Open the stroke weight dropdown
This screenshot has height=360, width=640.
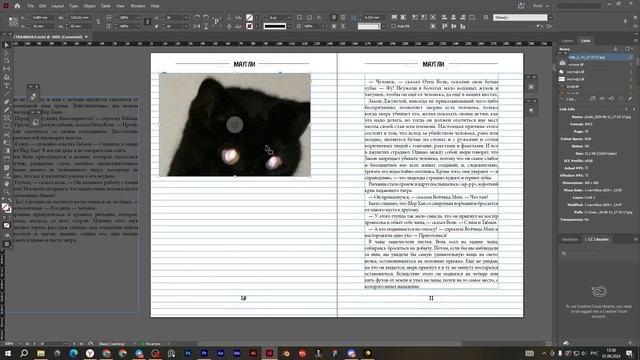[289, 18]
